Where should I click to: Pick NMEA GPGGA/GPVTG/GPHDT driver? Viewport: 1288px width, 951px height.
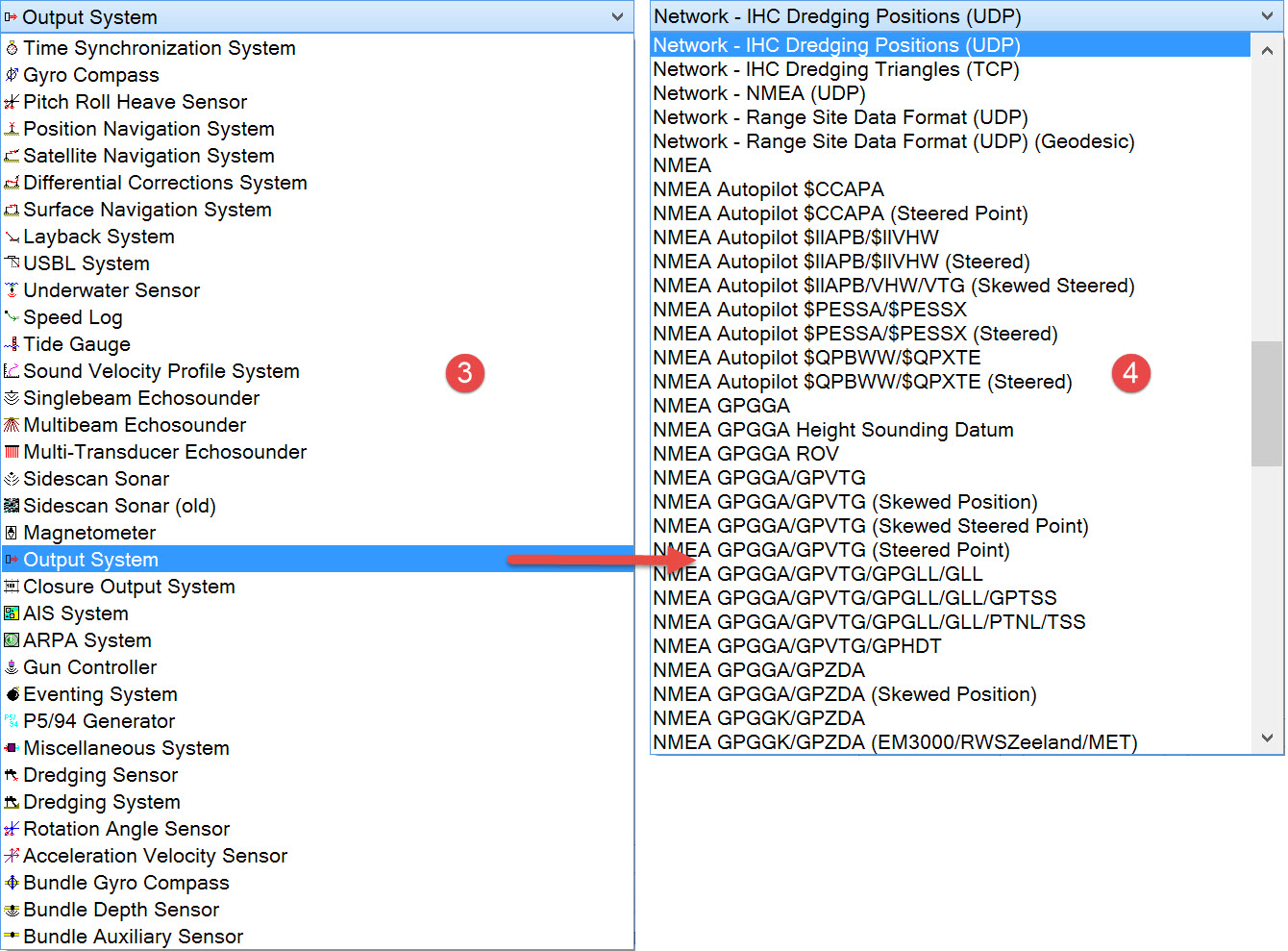(951, 646)
